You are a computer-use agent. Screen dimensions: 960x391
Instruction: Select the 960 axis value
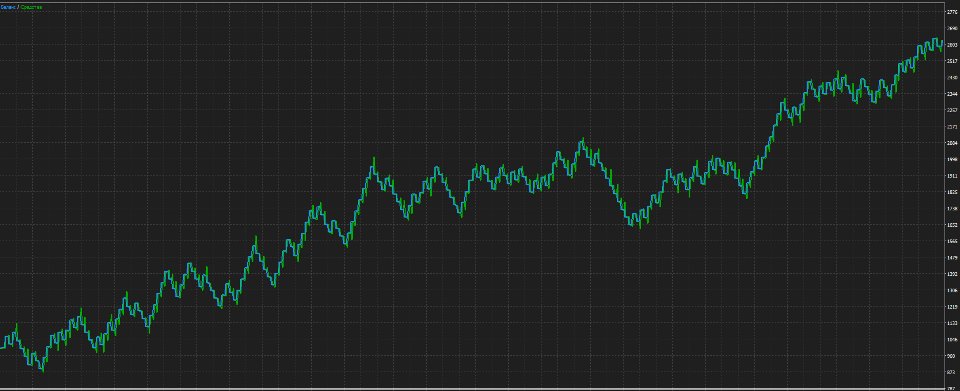coord(952,356)
